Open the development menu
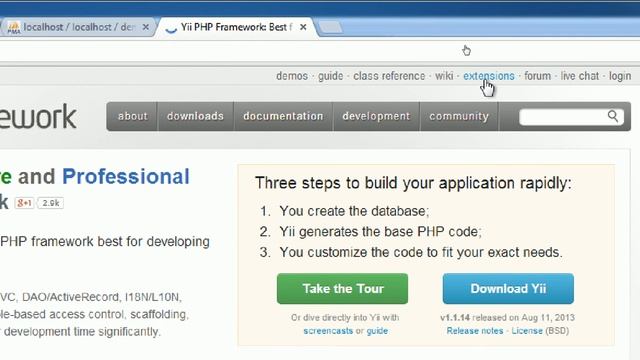Screen dimensions: 640x360 [376, 116]
